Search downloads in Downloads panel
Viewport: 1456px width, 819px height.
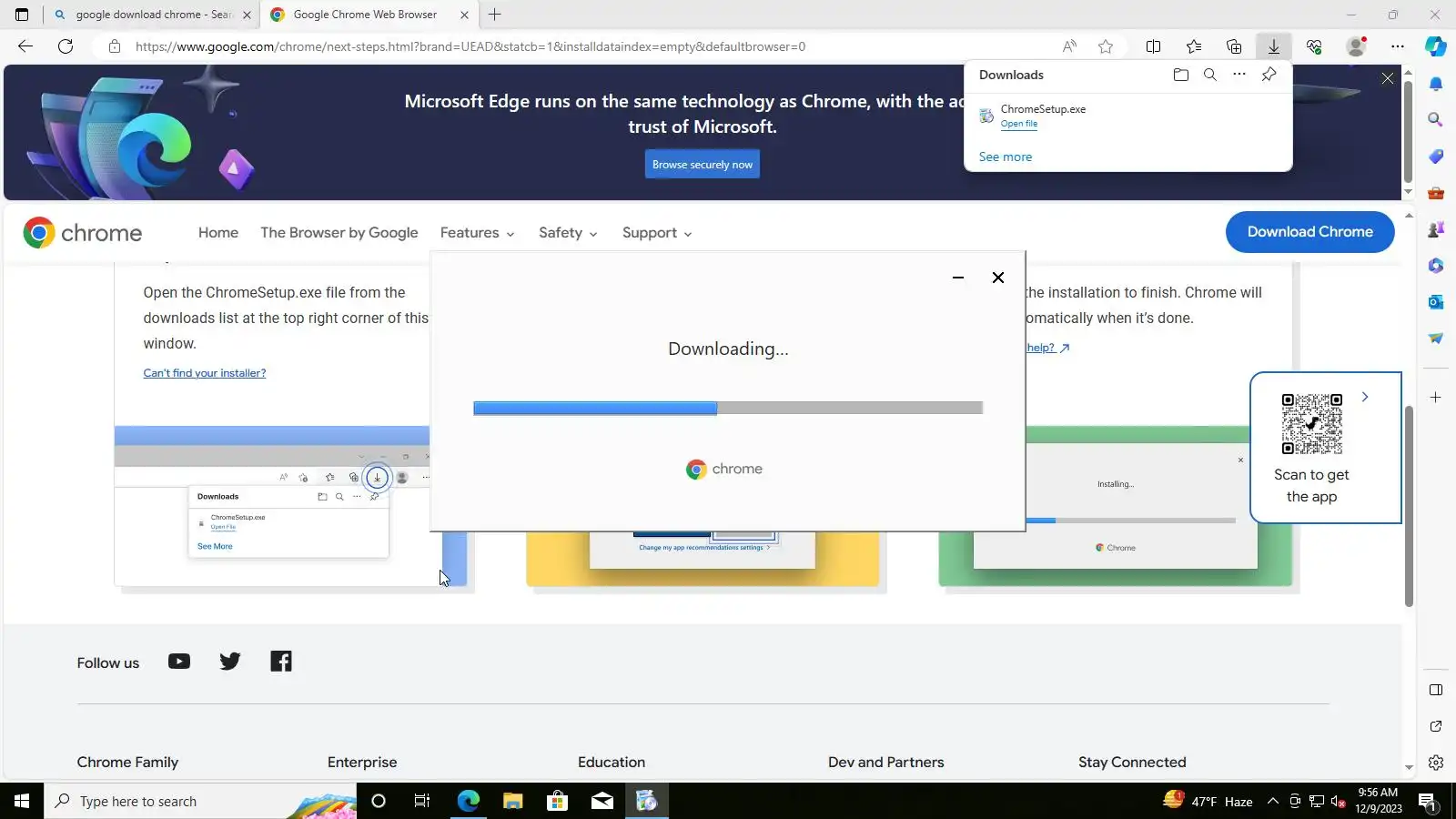tap(1210, 75)
